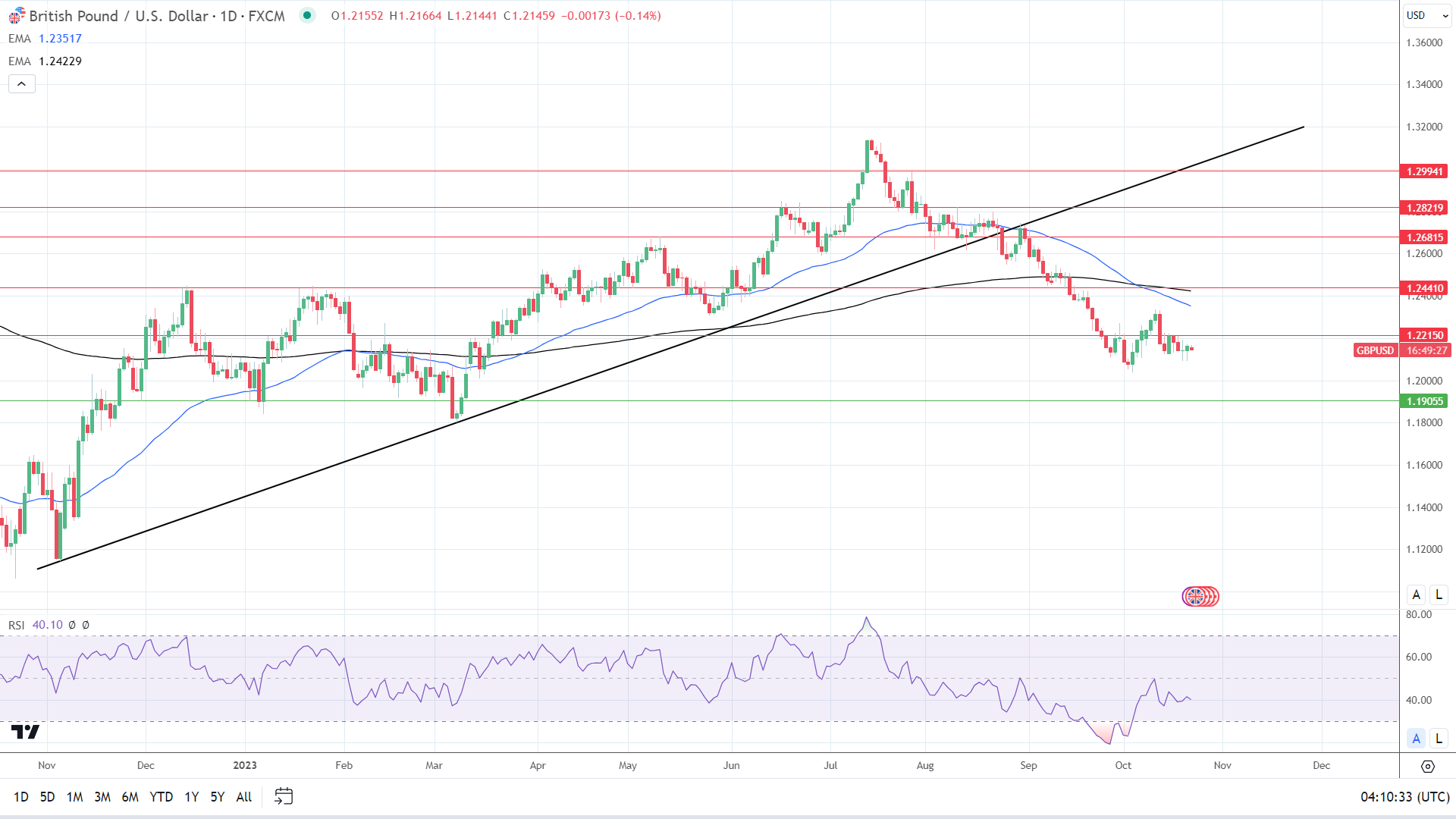Screen dimensions: 1456x819
Task: Select the 1M time range
Action: pos(74,797)
